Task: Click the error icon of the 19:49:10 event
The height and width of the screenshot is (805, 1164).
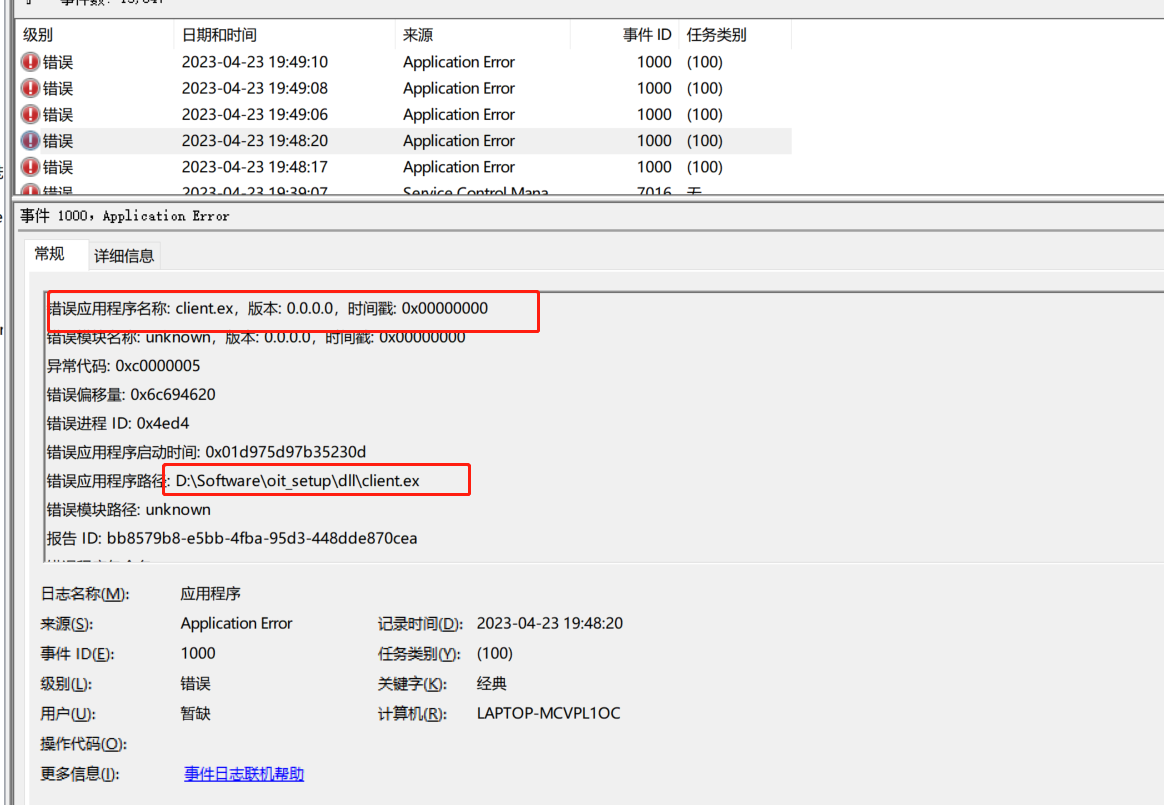Action: click(x=30, y=62)
